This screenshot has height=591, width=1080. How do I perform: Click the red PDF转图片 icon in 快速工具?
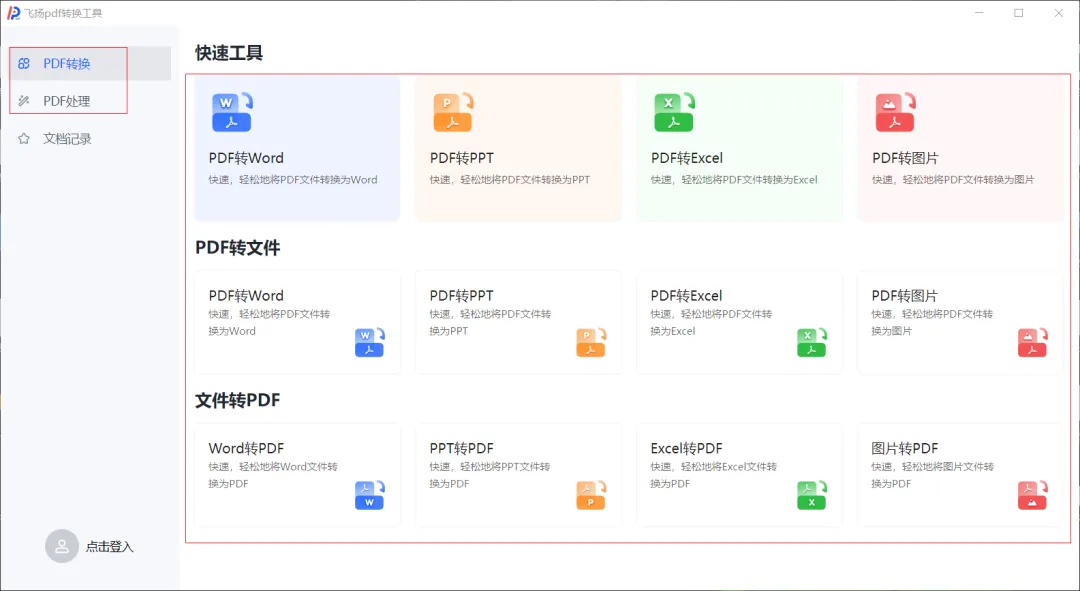coord(895,113)
